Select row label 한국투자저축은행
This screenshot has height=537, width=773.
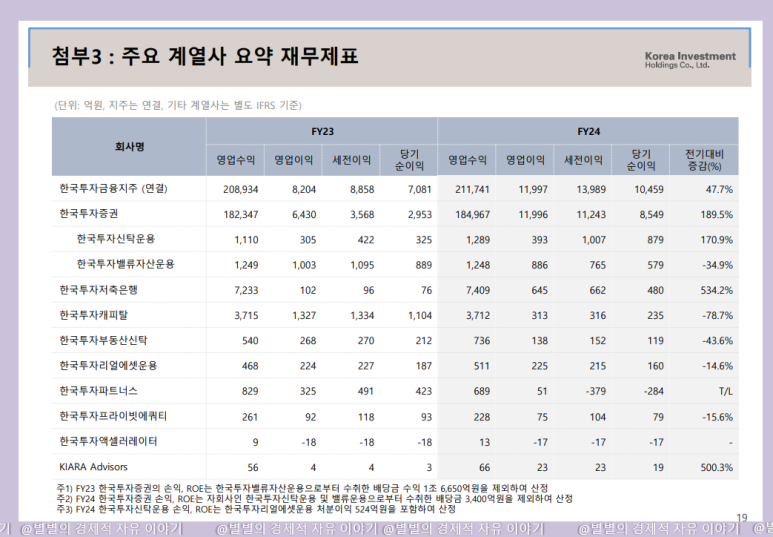(x=99, y=289)
